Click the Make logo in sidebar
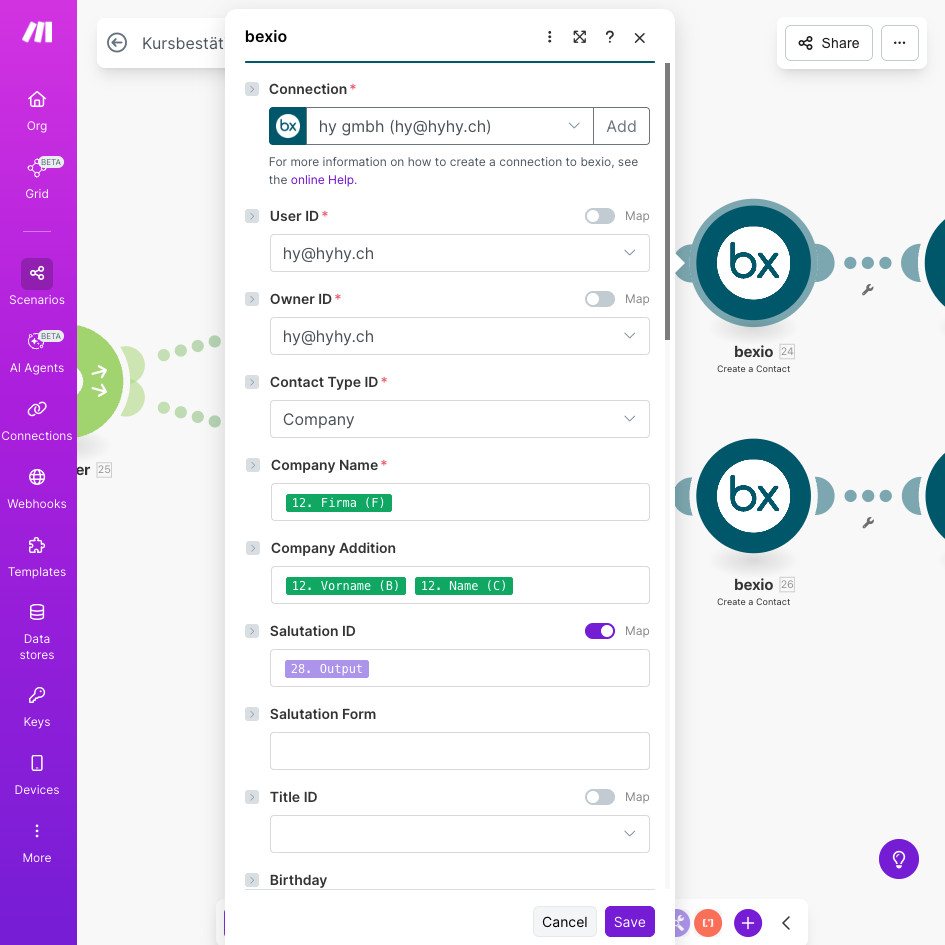945x945 pixels. 37,32
